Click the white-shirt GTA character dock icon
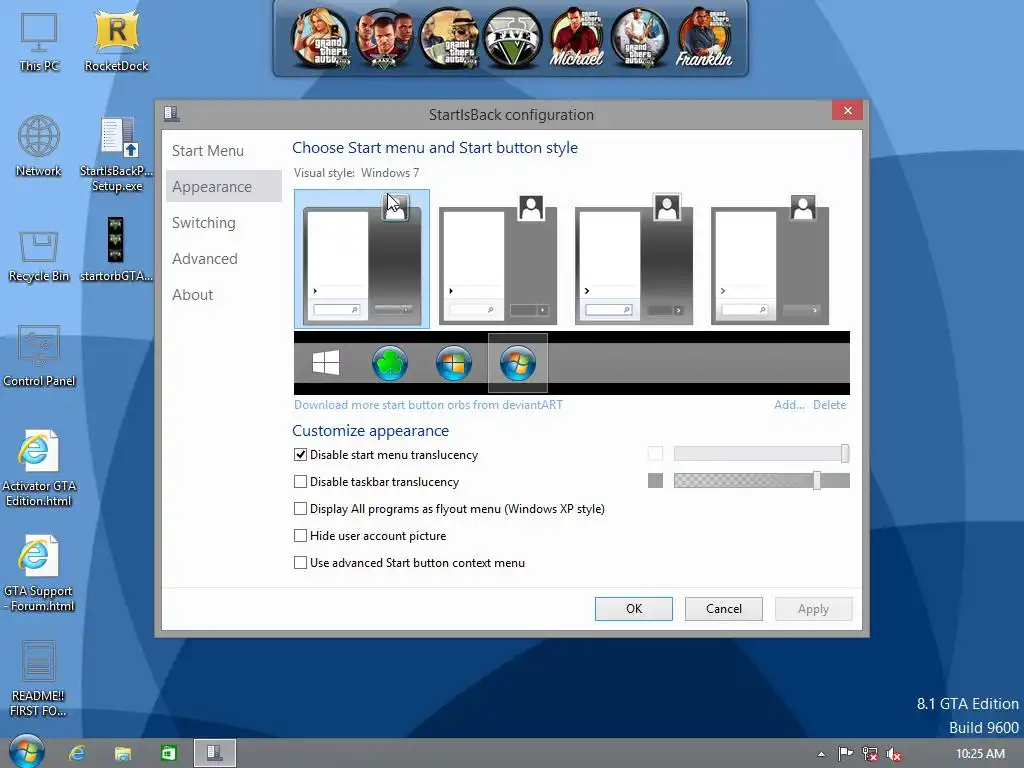Screen dimensions: 1024x768 [640, 38]
